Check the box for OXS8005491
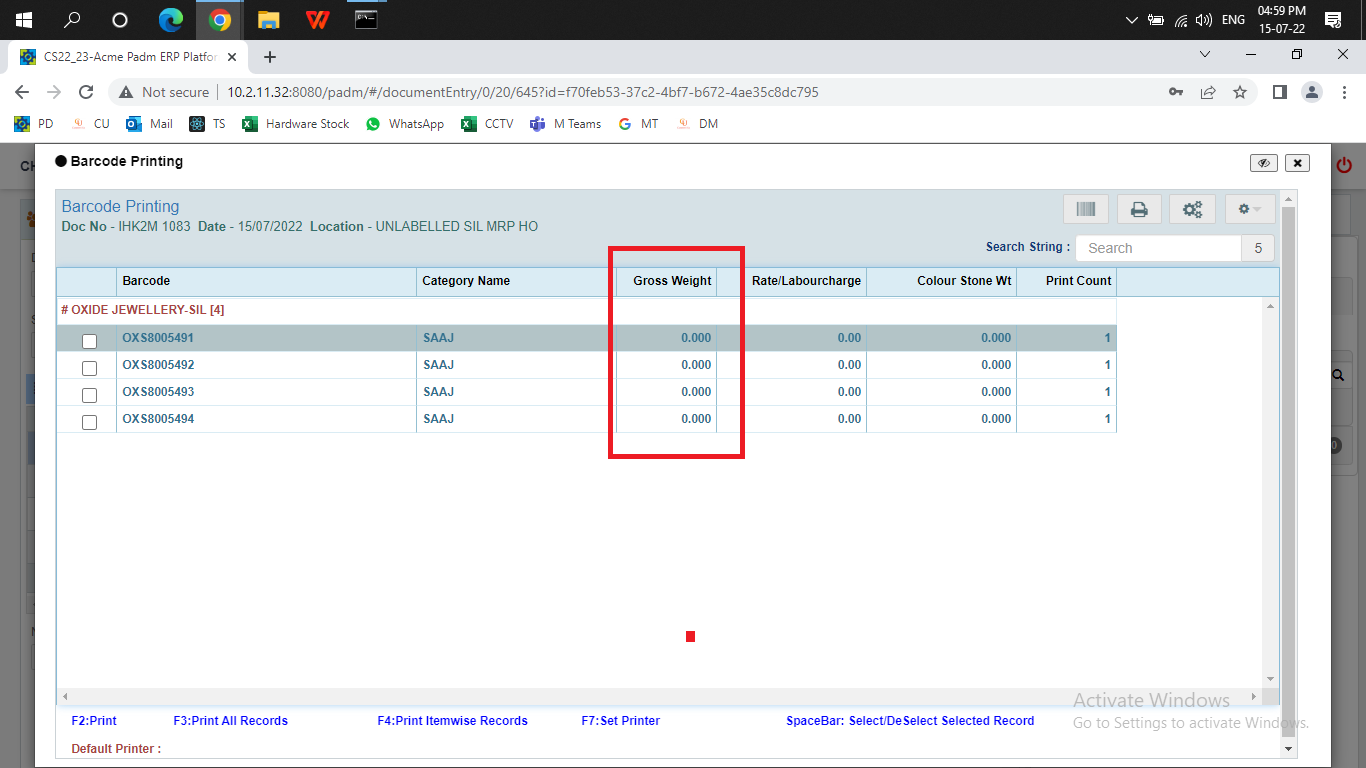The width and height of the screenshot is (1366, 768). pos(89,342)
